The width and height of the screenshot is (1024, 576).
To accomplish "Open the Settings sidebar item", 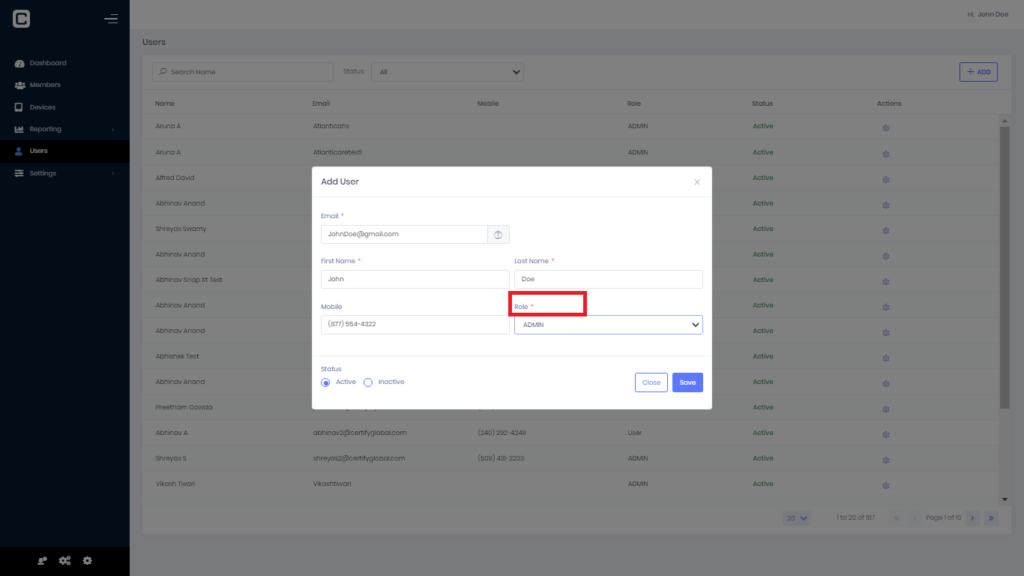I will (x=45, y=172).
